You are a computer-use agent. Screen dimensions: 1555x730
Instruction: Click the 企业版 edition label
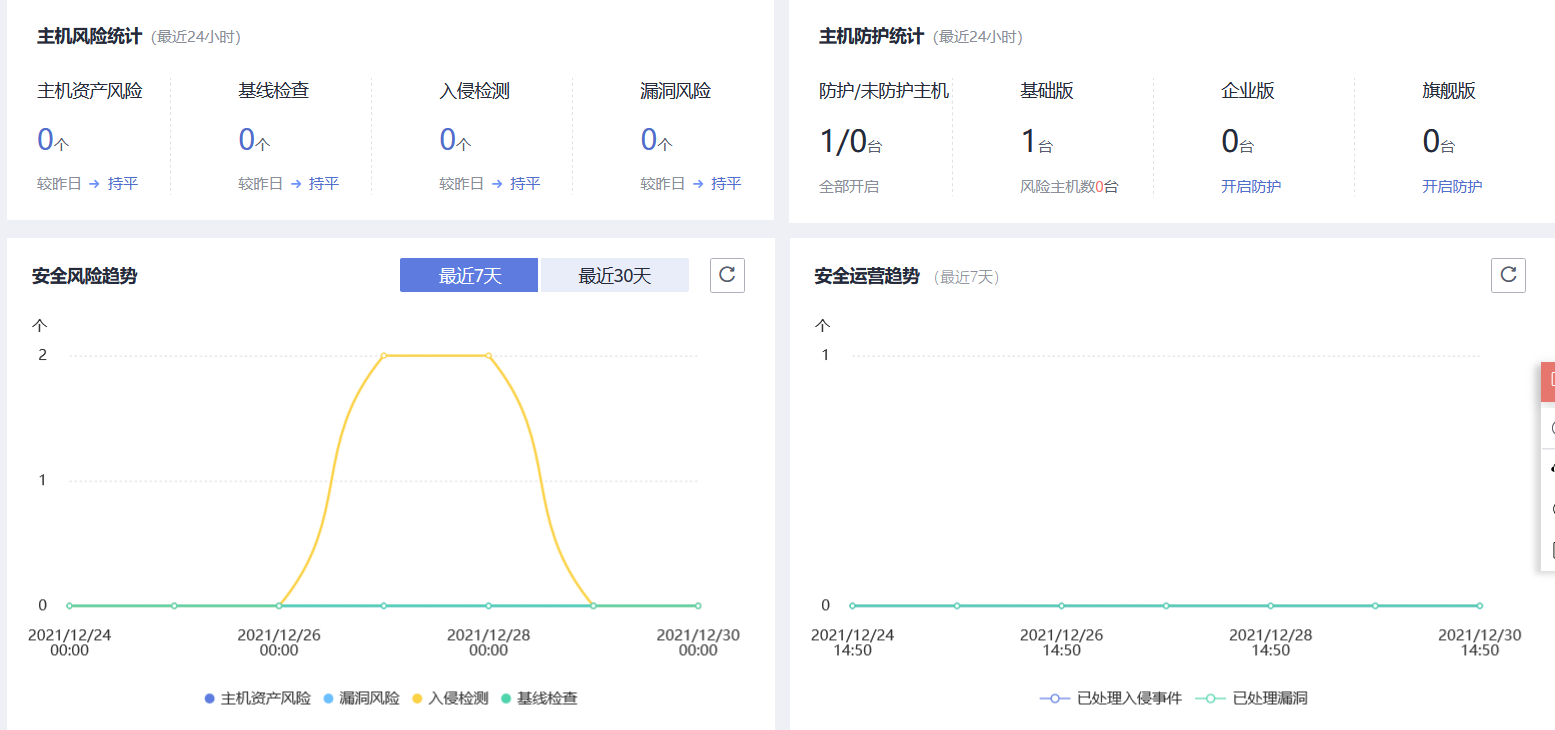coord(1248,91)
